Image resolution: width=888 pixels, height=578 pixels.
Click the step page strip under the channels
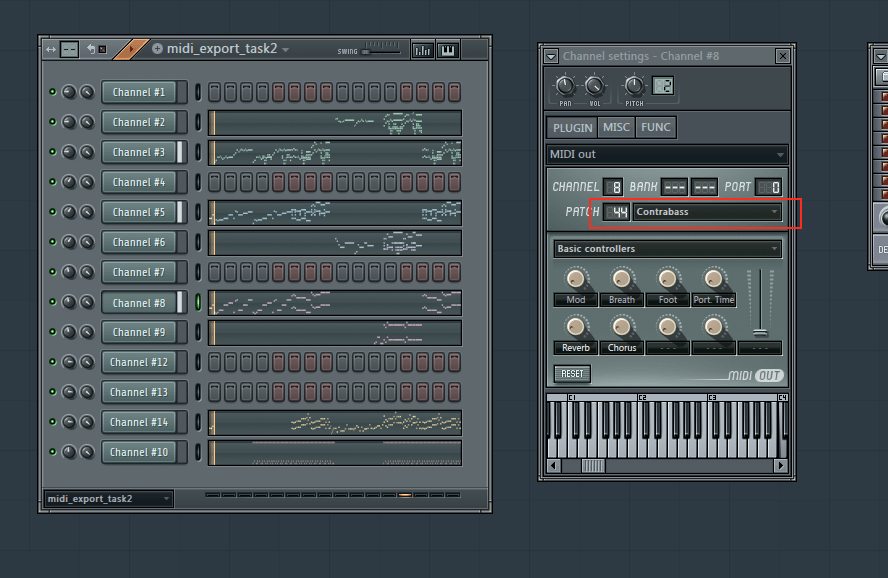point(333,495)
